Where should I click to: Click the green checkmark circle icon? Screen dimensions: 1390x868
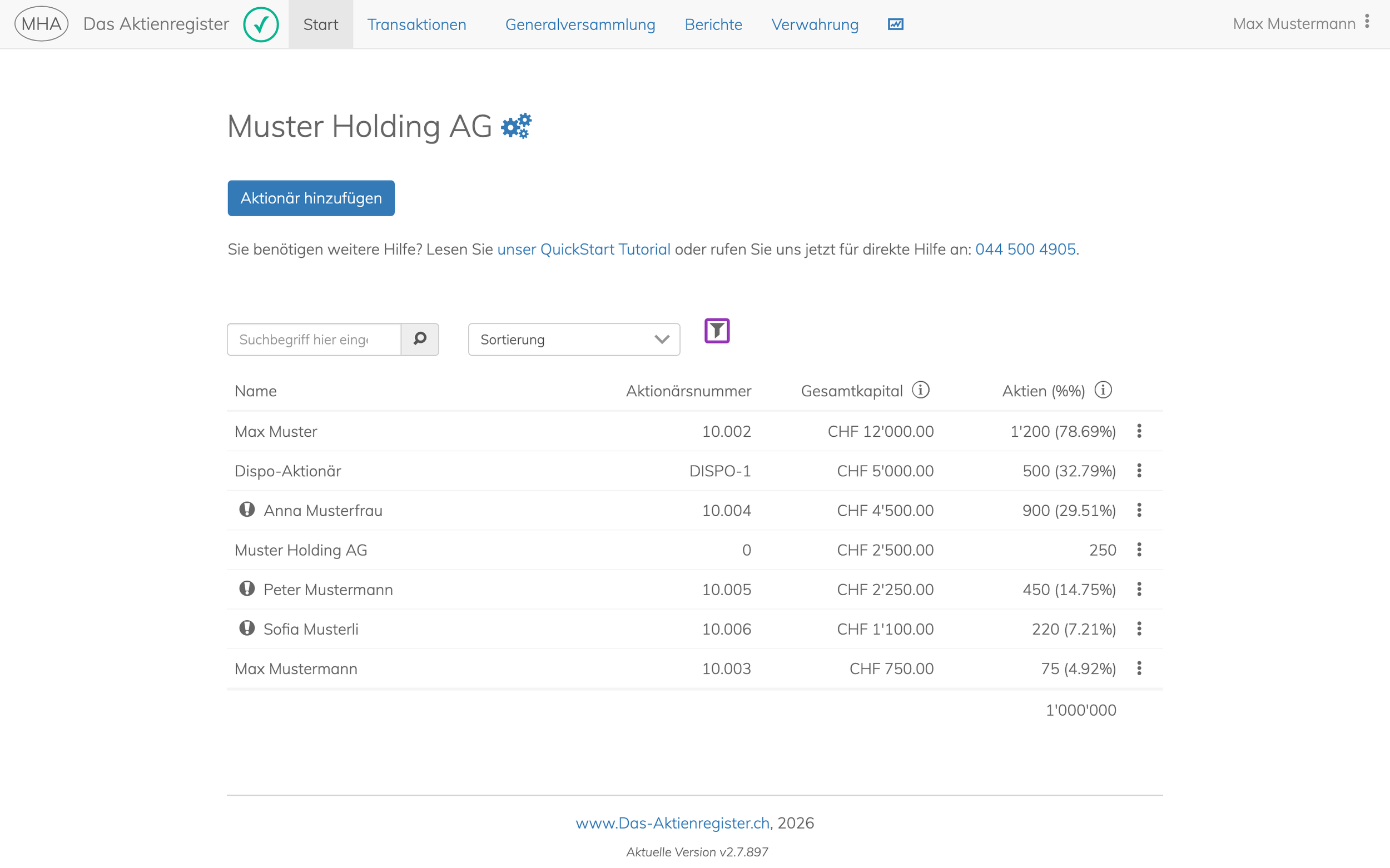261,24
